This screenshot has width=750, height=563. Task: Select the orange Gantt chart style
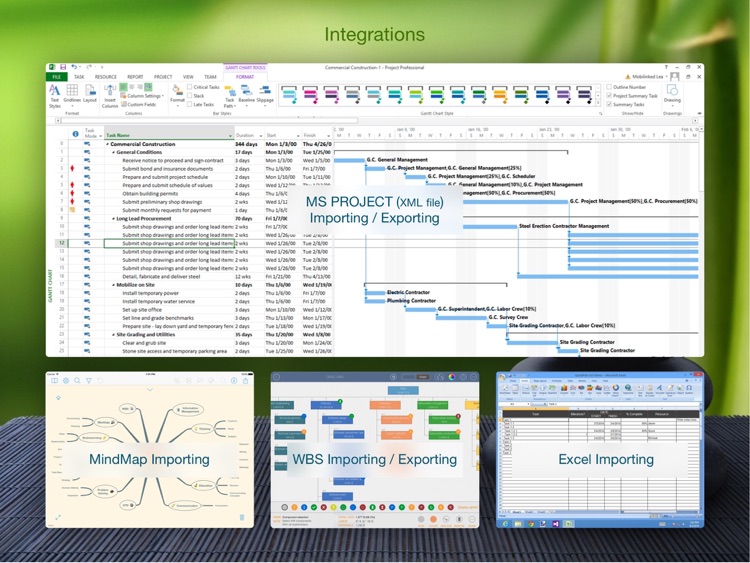pyautogui.click(x=500, y=95)
